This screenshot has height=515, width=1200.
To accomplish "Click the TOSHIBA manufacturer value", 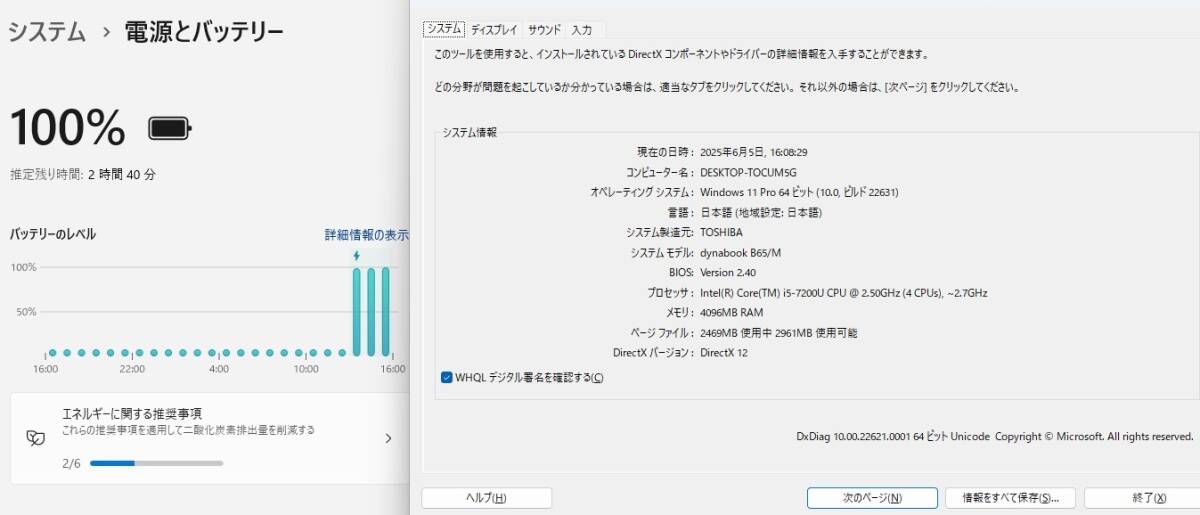I will coord(721,232).
